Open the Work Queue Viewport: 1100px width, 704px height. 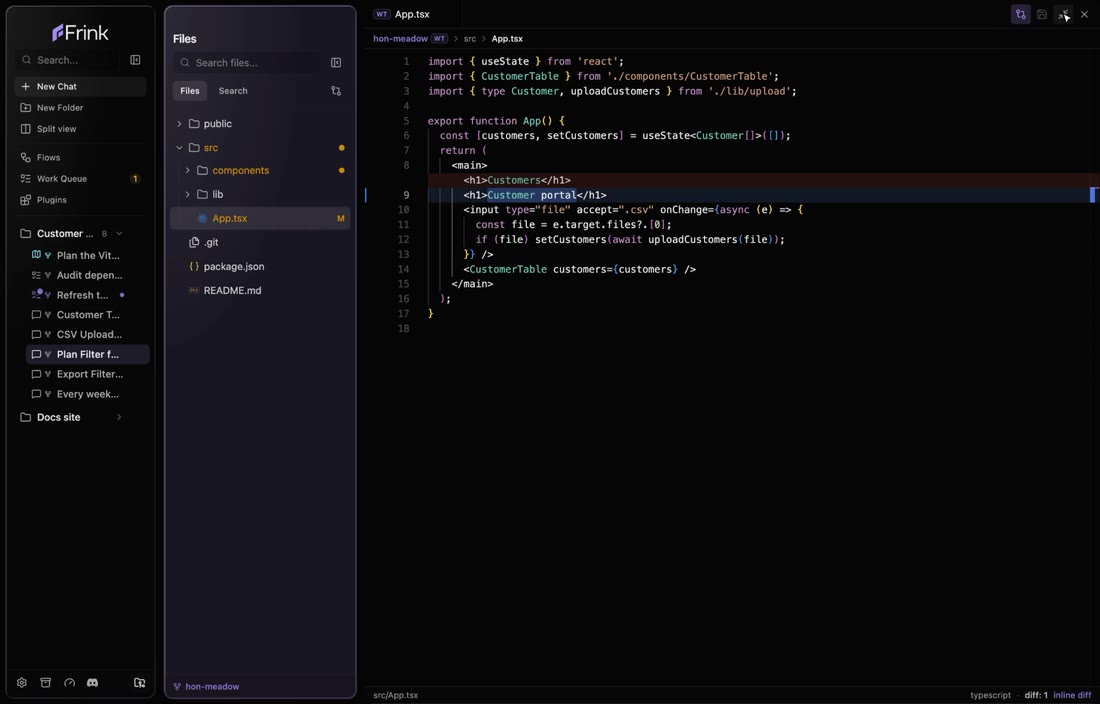tap(80, 179)
